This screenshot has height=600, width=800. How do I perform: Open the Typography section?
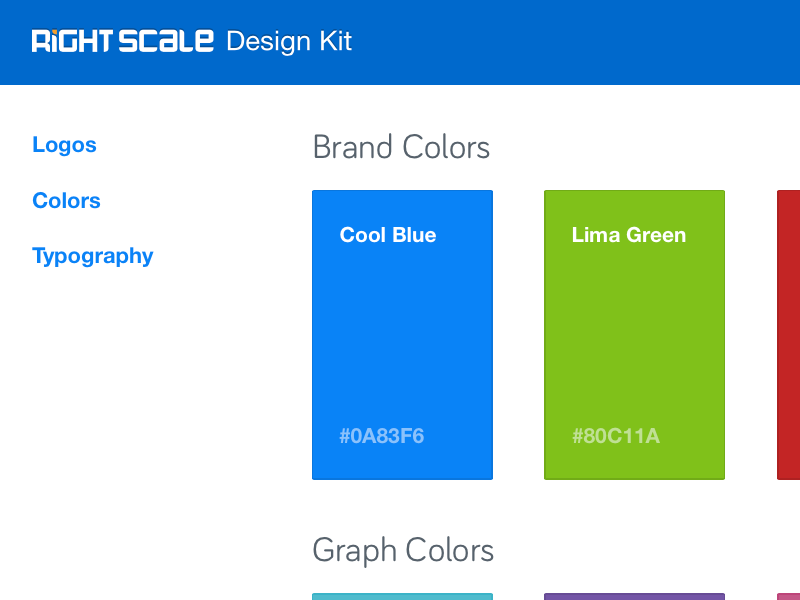point(92,255)
